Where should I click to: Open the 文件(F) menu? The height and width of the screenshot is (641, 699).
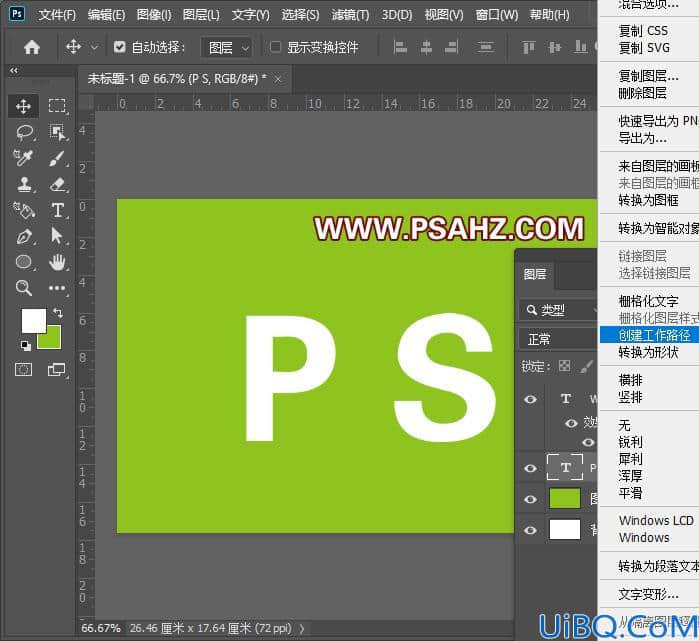coord(57,15)
